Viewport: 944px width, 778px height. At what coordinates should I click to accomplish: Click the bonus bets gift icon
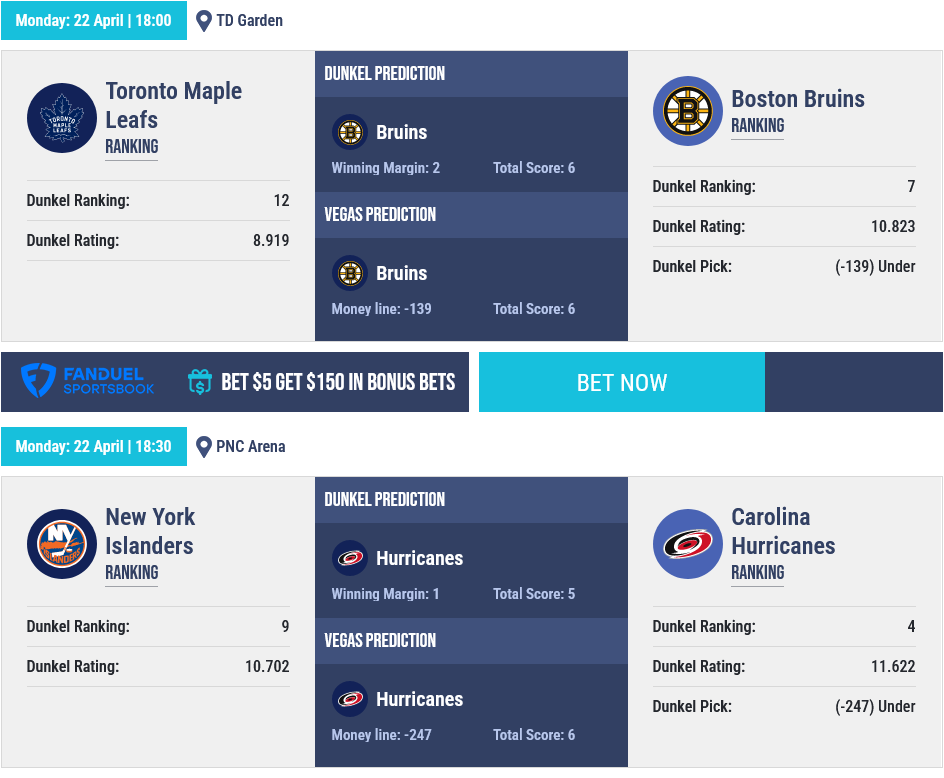coord(200,382)
